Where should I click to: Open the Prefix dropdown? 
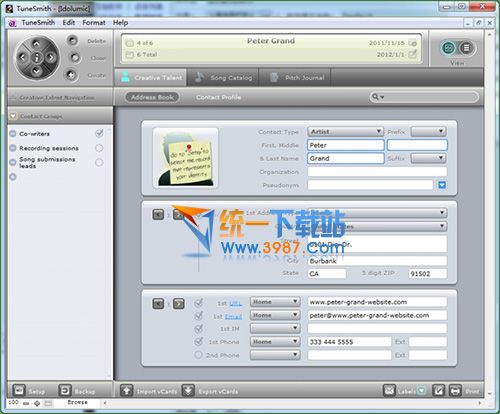[429, 131]
